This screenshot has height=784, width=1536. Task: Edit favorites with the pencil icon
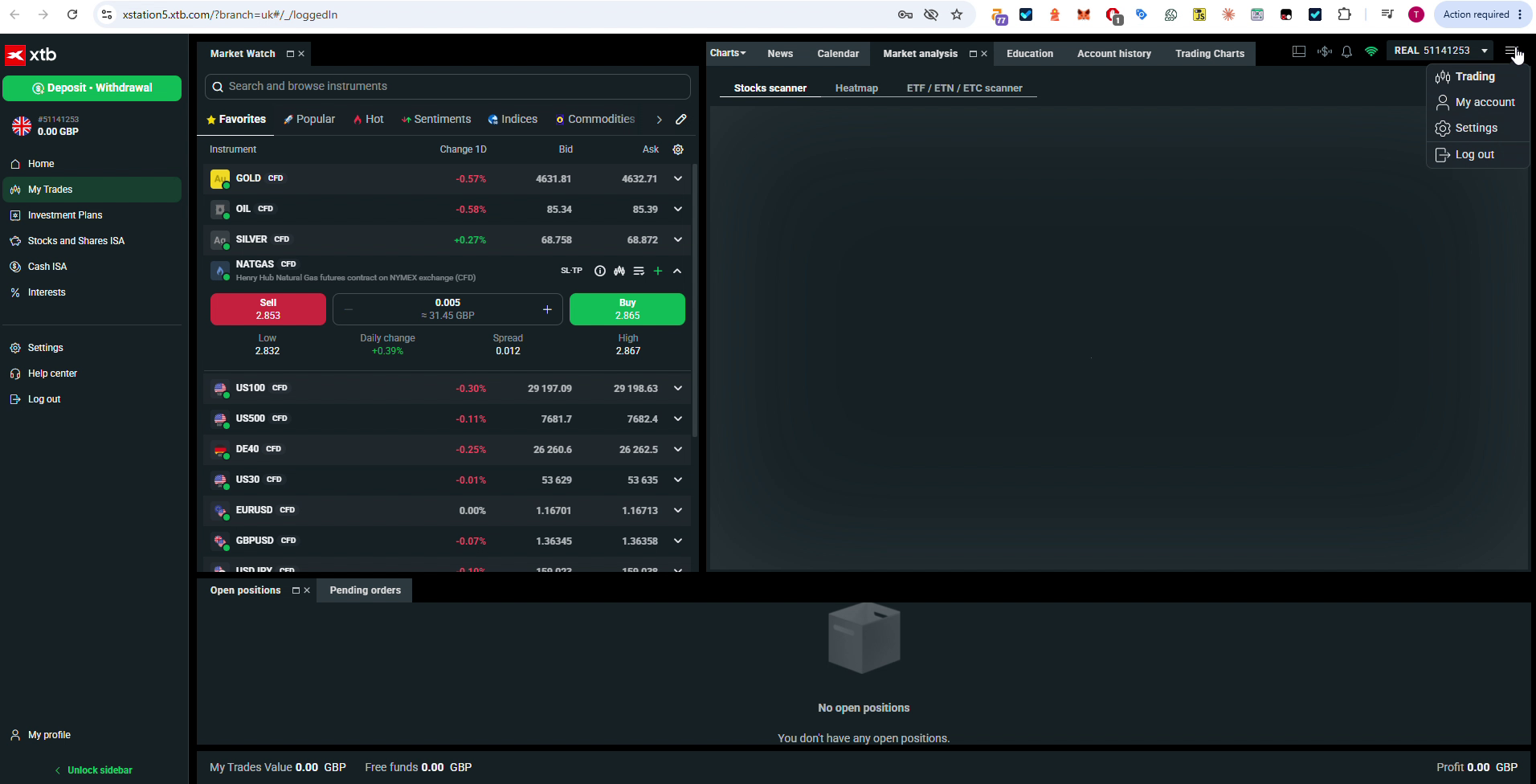681,119
